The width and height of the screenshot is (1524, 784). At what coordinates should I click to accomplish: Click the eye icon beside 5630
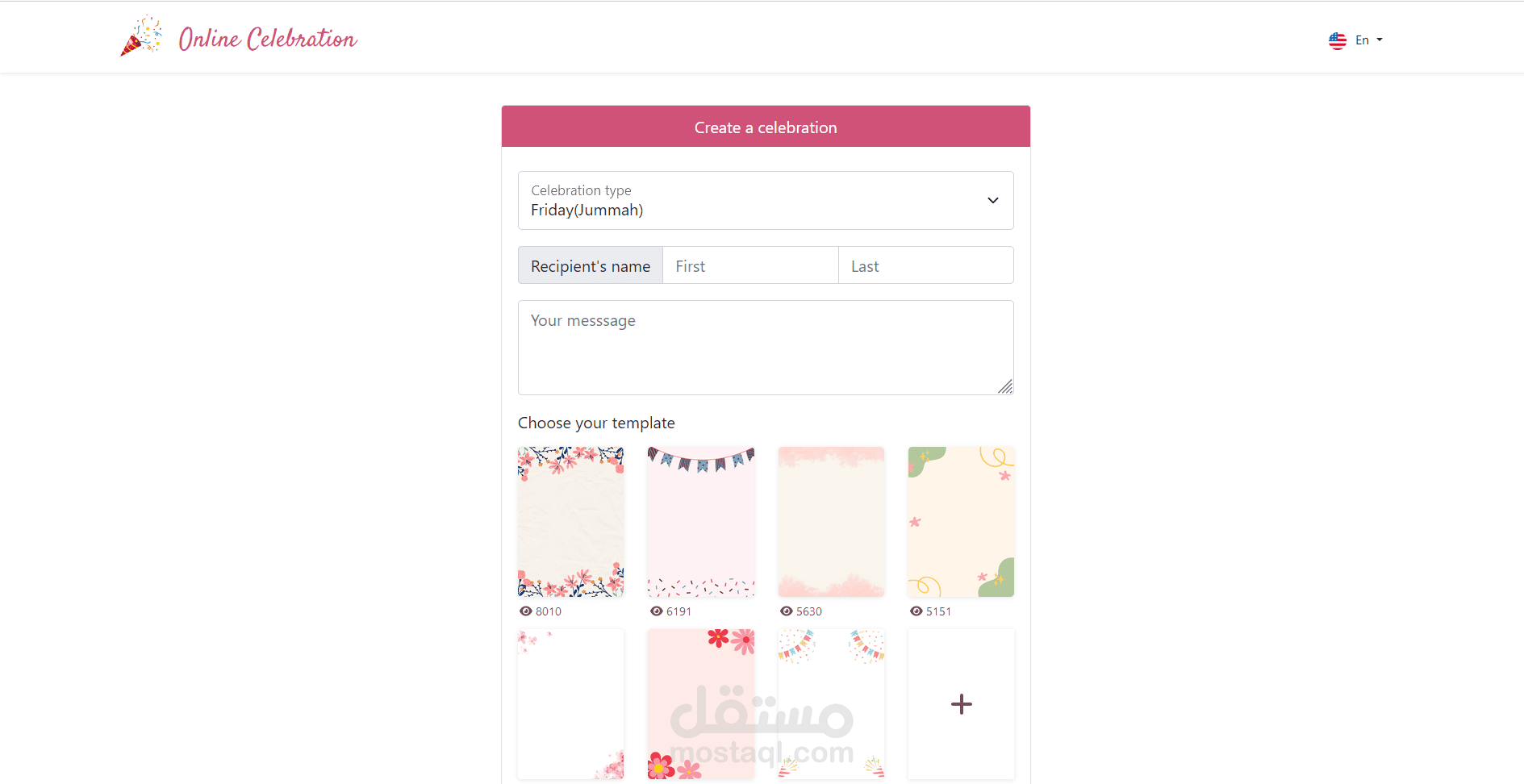787,611
